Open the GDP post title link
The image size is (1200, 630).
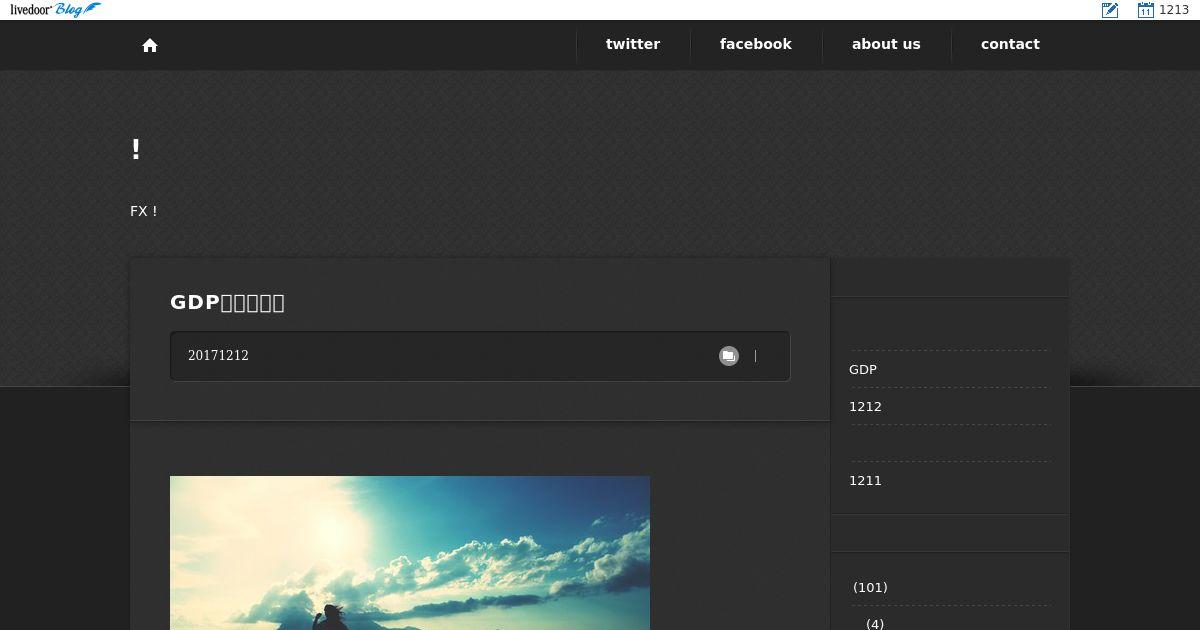(227, 303)
